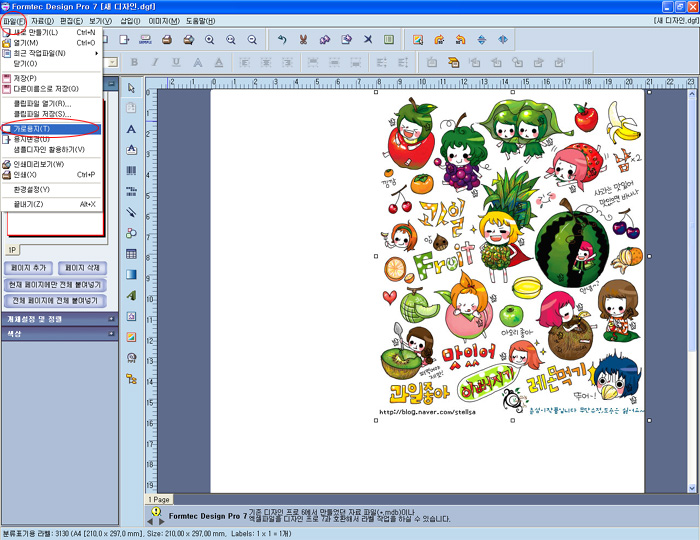Image resolution: width=700 pixels, height=540 pixels.
Task: Open the 삽입(I) menu
Action: coord(130,21)
